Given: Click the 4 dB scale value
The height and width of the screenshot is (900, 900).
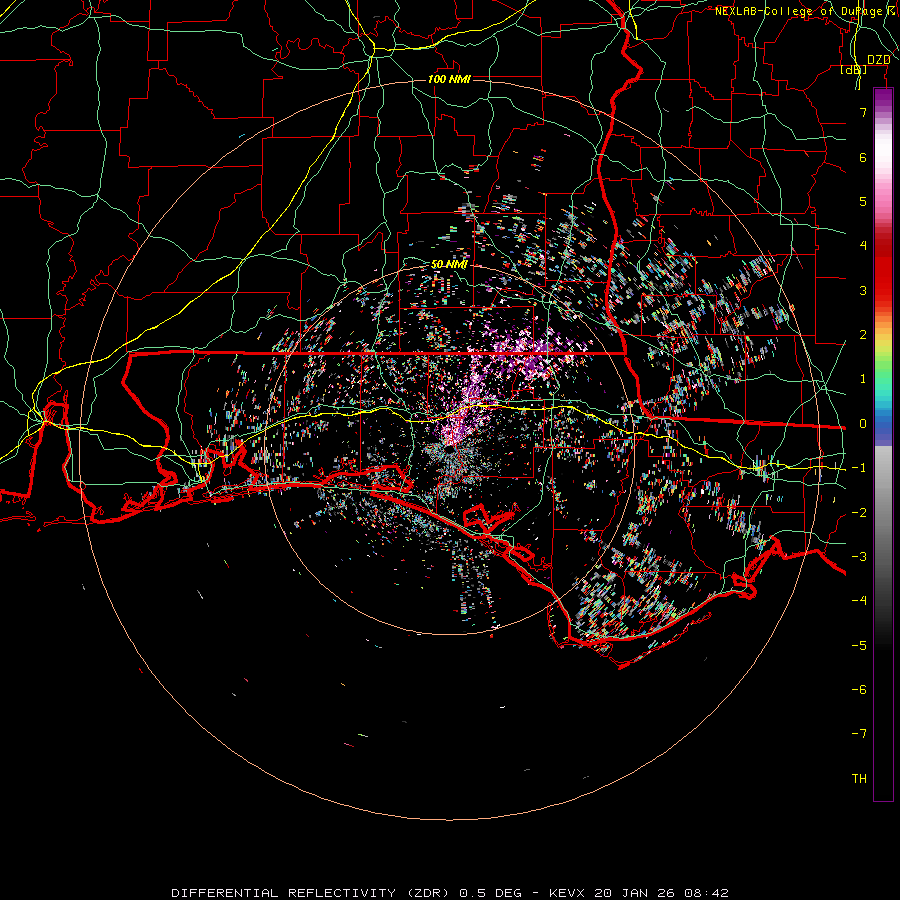Looking at the screenshot, I should (863, 246).
